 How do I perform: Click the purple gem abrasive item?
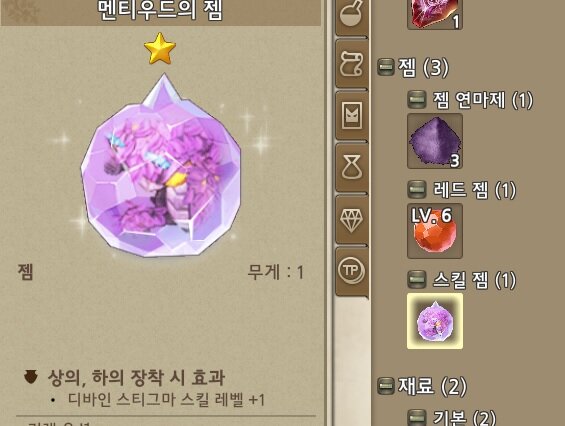435,141
